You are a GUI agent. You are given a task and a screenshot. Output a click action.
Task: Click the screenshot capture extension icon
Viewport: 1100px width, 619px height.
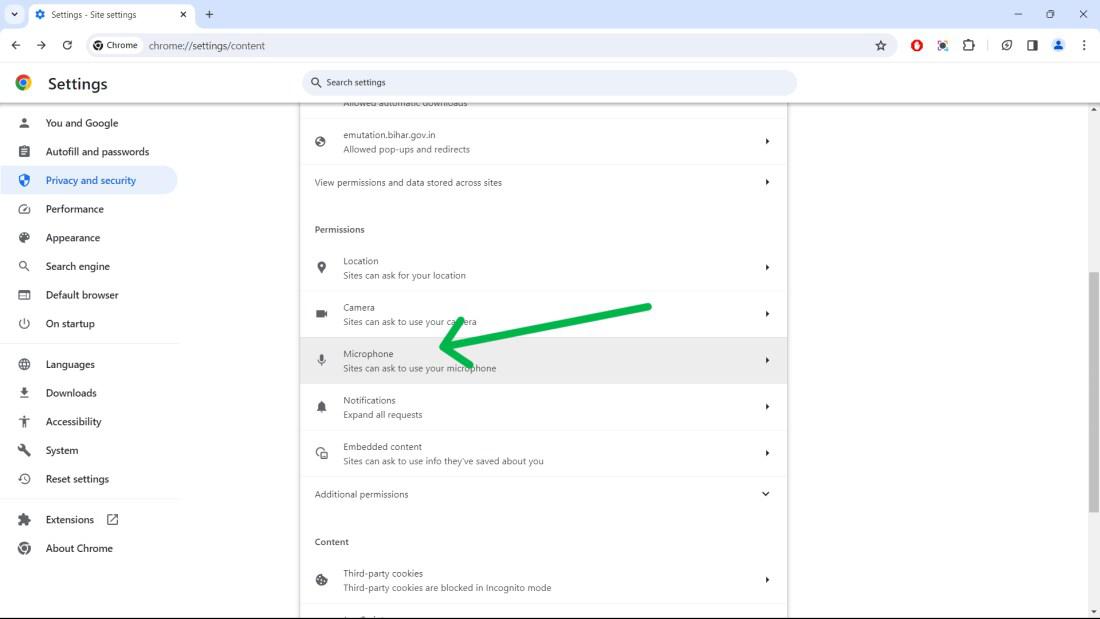(x=942, y=46)
